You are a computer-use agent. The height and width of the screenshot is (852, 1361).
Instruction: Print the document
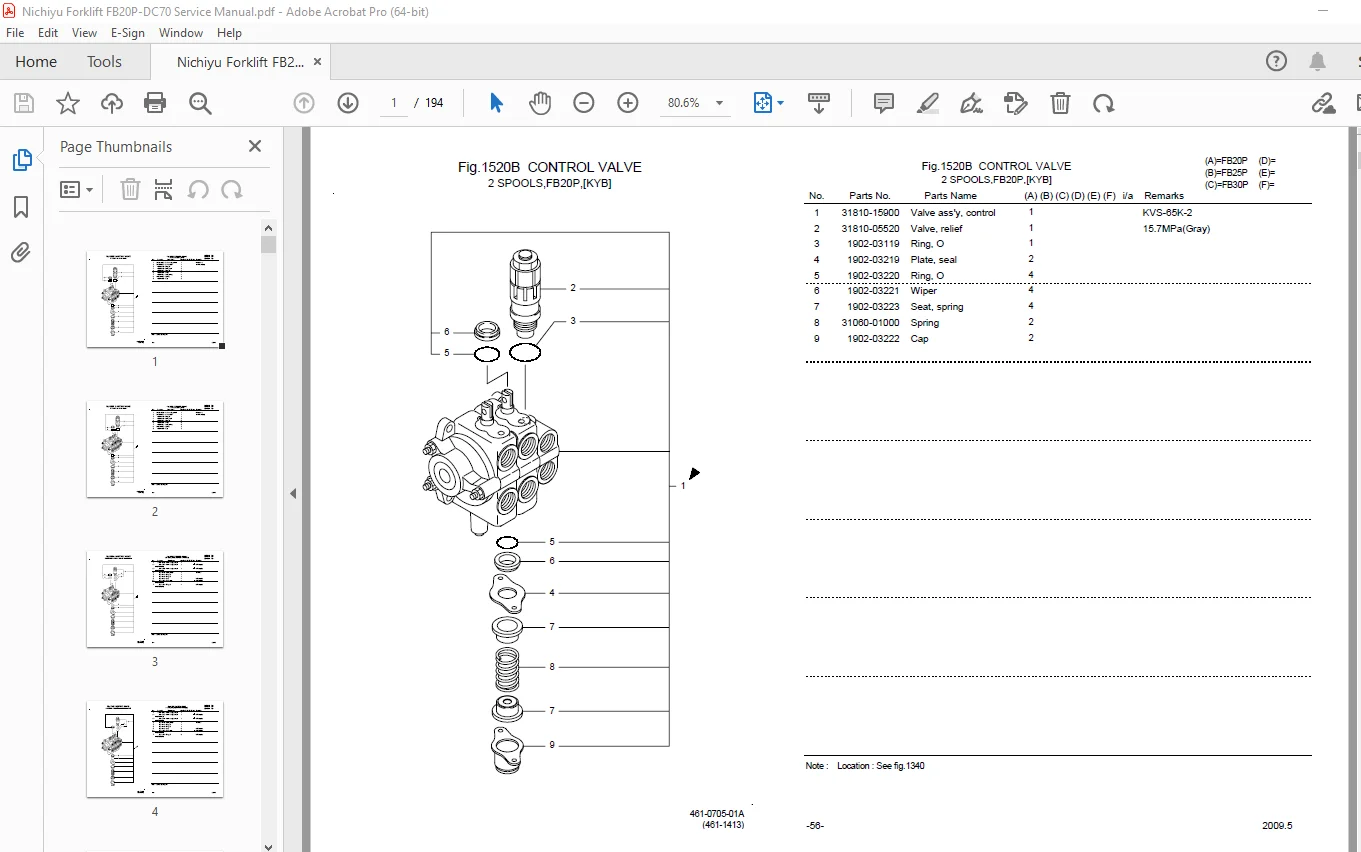[155, 103]
